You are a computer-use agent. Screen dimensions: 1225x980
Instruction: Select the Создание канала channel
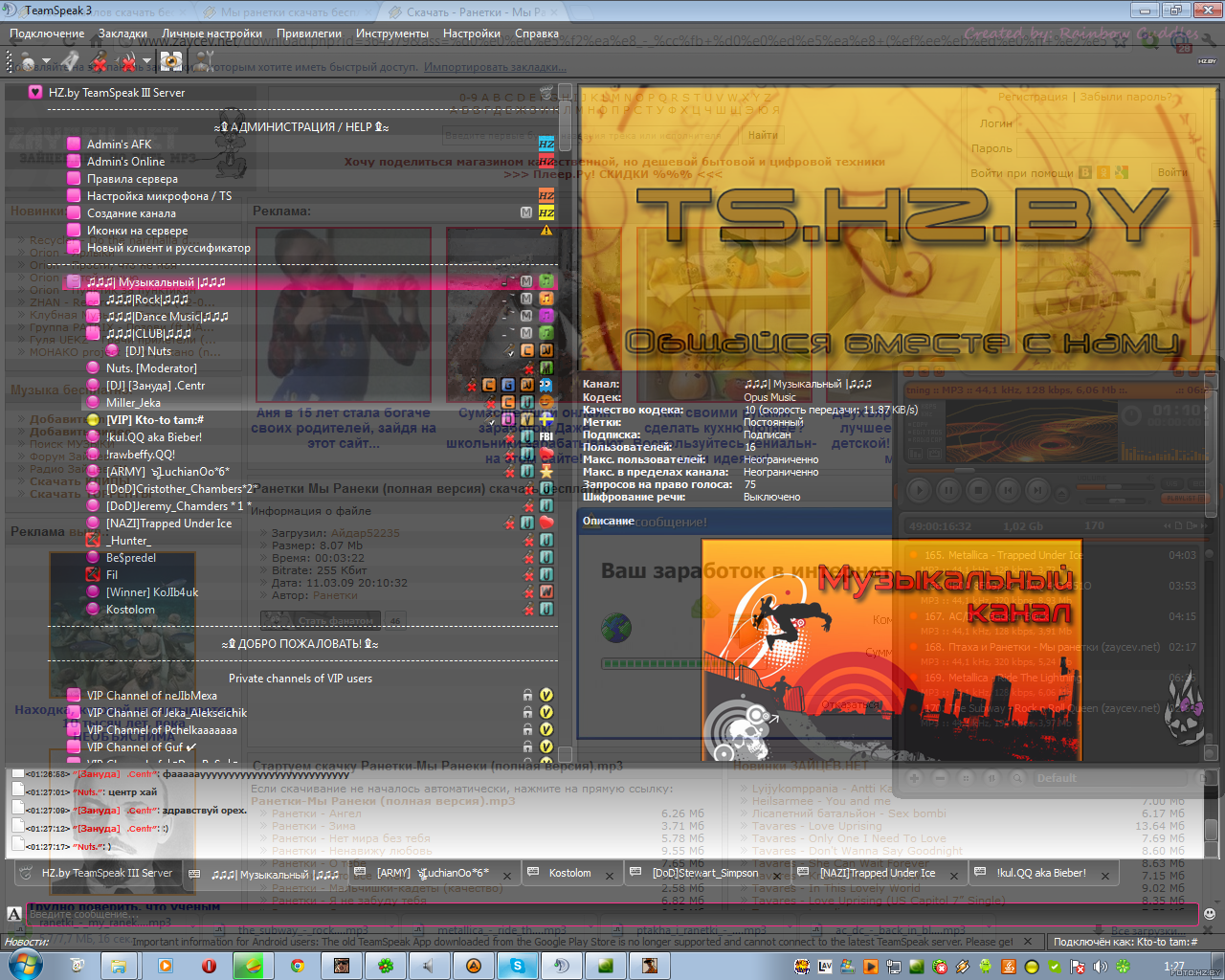131,213
